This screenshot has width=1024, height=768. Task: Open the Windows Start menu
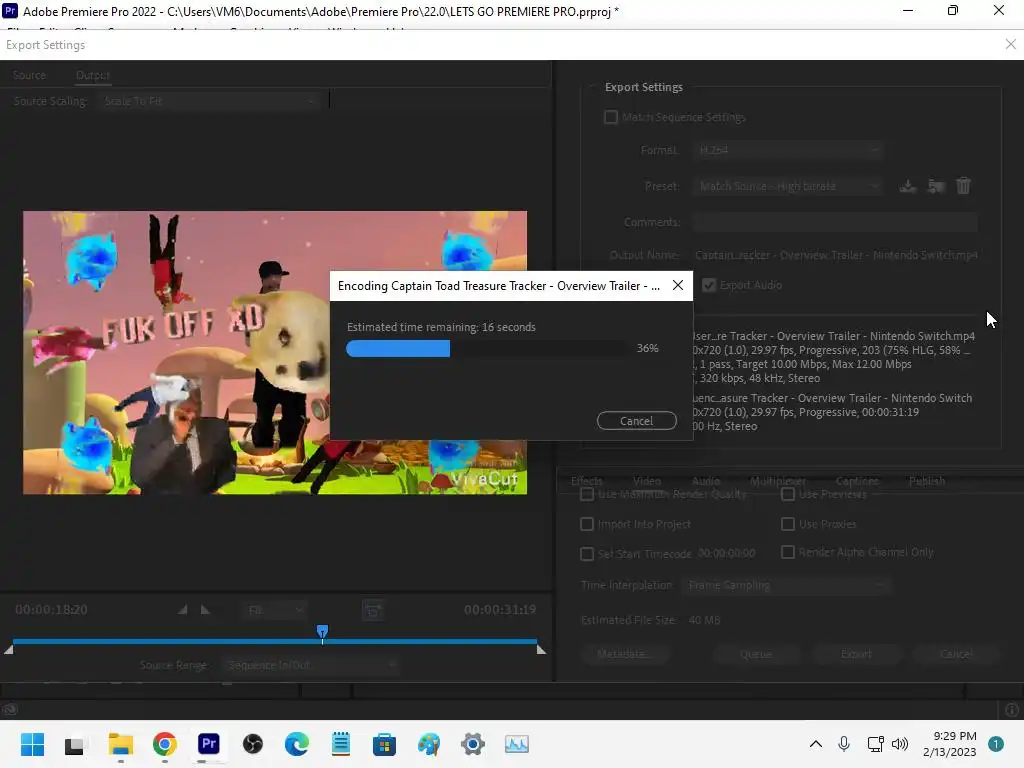(x=32, y=744)
